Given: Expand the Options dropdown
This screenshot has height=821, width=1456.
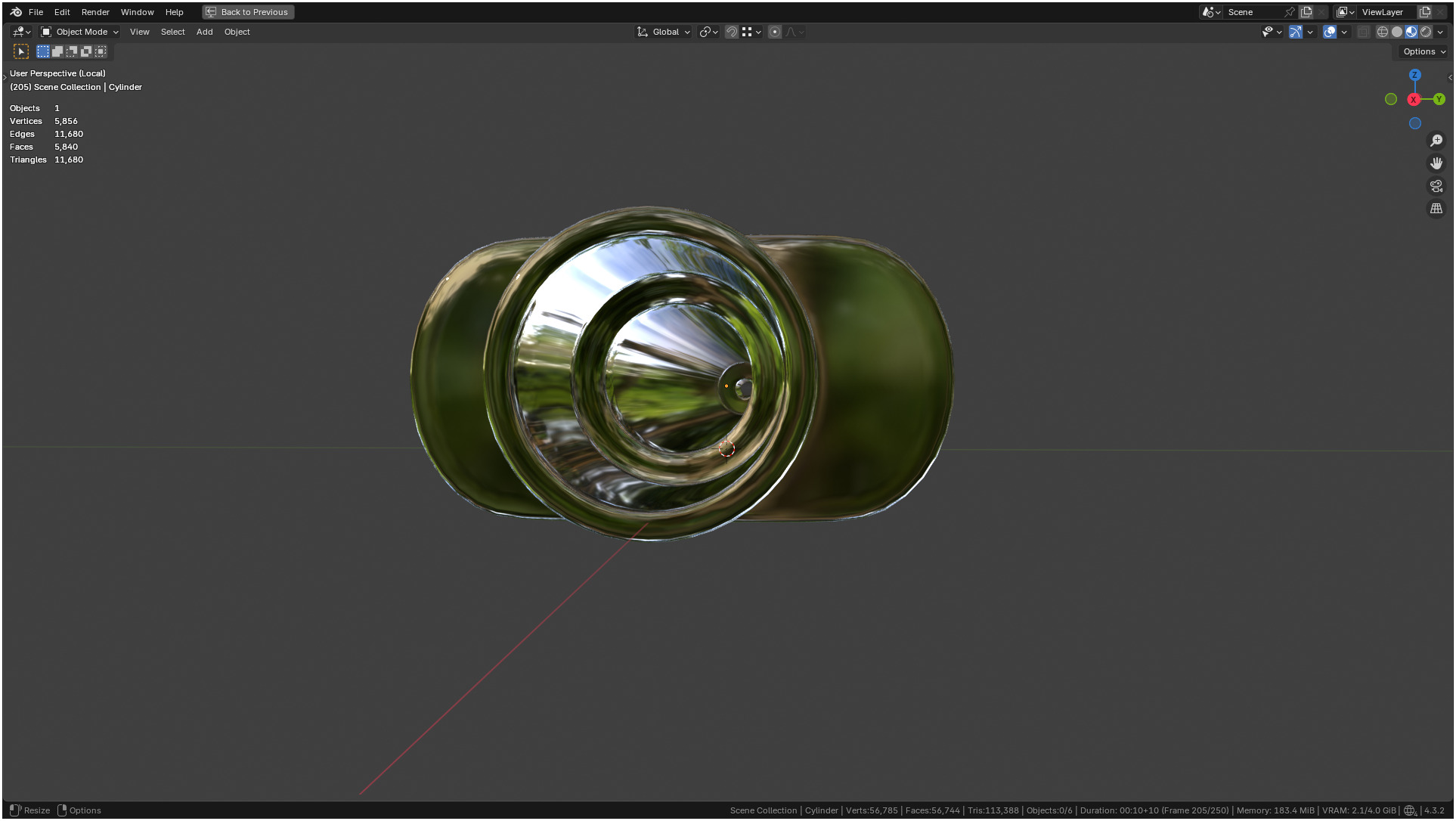Looking at the screenshot, I should coord(1423,51).
